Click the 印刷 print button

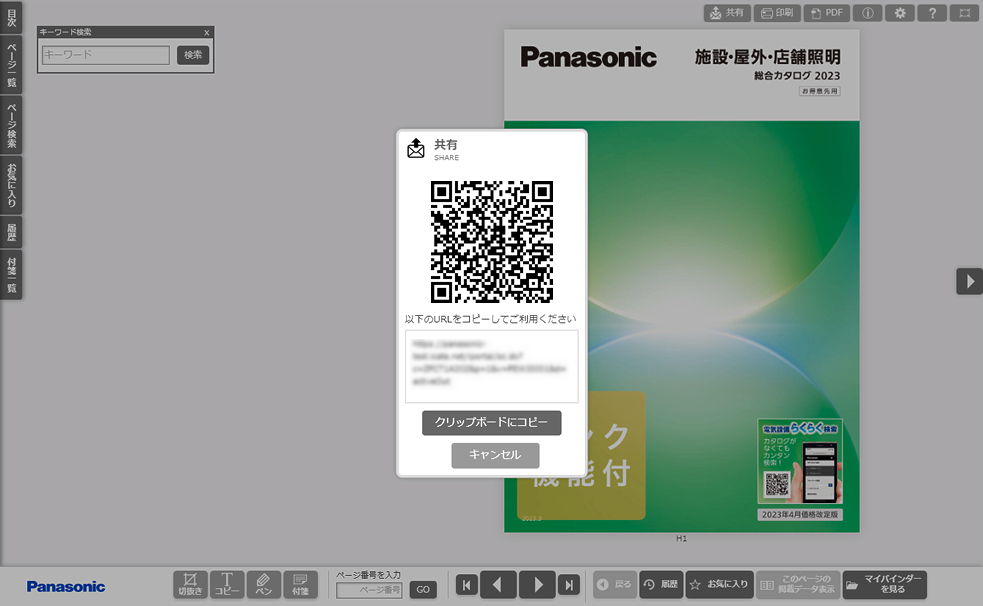pos(777,13)
